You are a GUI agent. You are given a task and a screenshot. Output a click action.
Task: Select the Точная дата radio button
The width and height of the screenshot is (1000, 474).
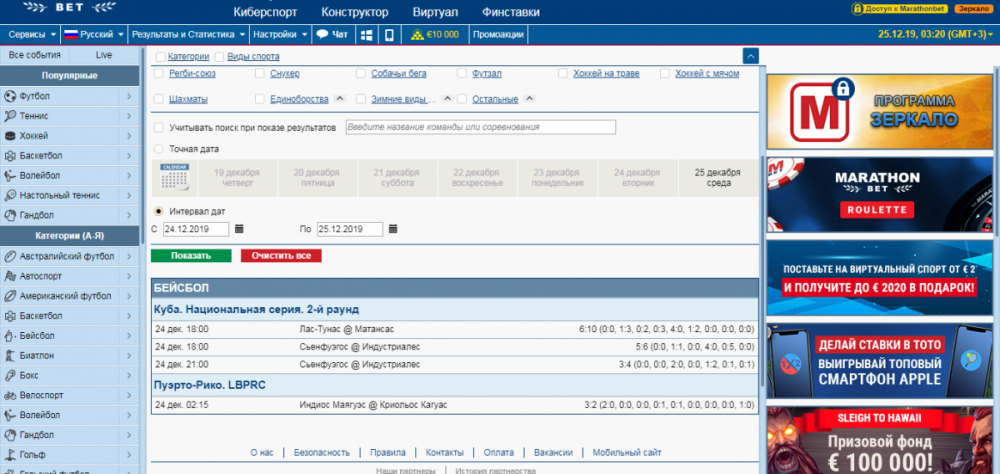tap(159, 149)
